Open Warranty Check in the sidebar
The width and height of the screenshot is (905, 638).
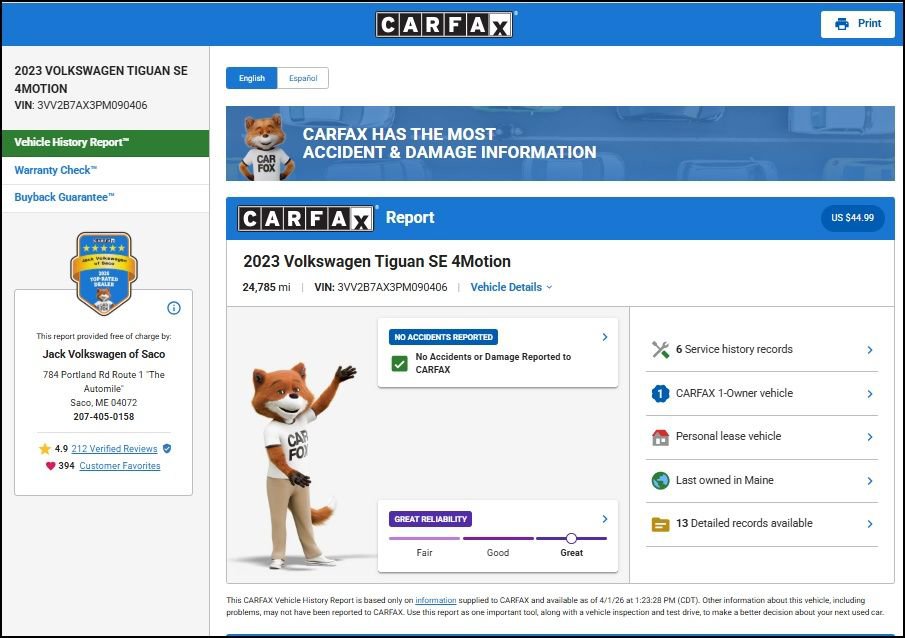56,170
